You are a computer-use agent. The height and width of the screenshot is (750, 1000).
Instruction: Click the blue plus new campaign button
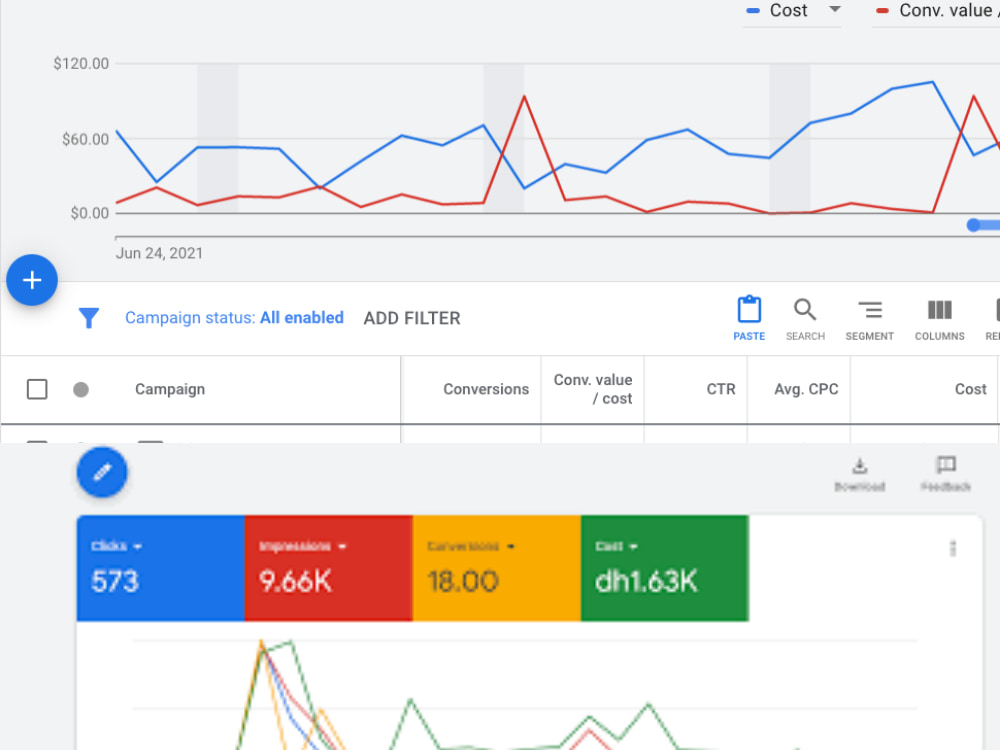[32, 280]
